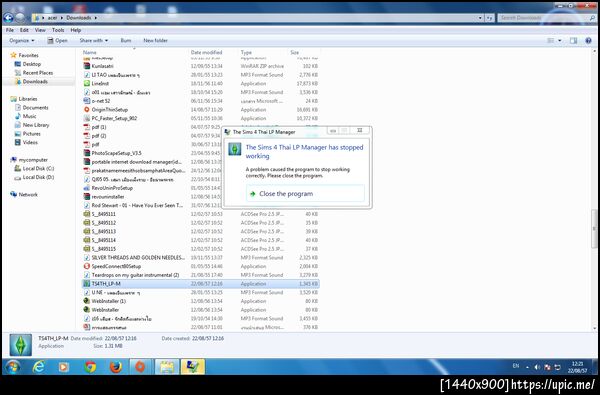
Task: Open the change view options dropdown
Action: pyautogui.click(x=560, y=41)
